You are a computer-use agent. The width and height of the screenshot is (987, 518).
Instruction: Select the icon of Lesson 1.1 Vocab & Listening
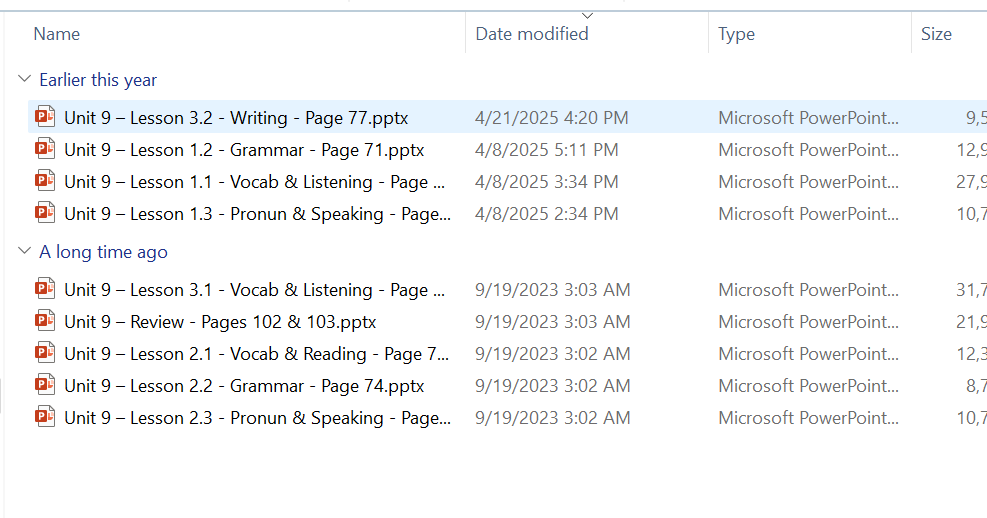[x=45, y=181]
